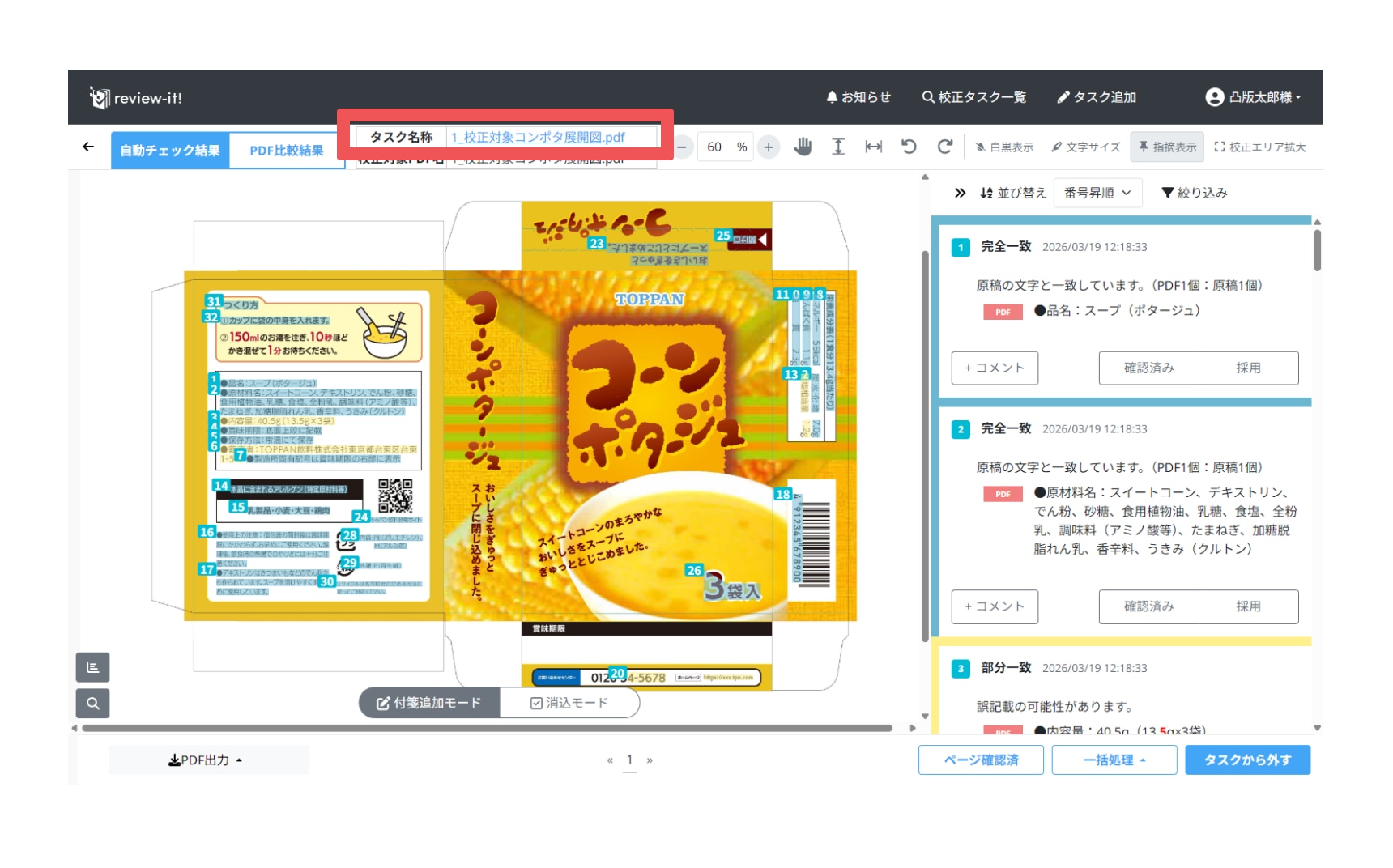Screen dimensions: 1393x868
Task: Click the magnifier search icon at bottom left
Action: coord(93,703)
